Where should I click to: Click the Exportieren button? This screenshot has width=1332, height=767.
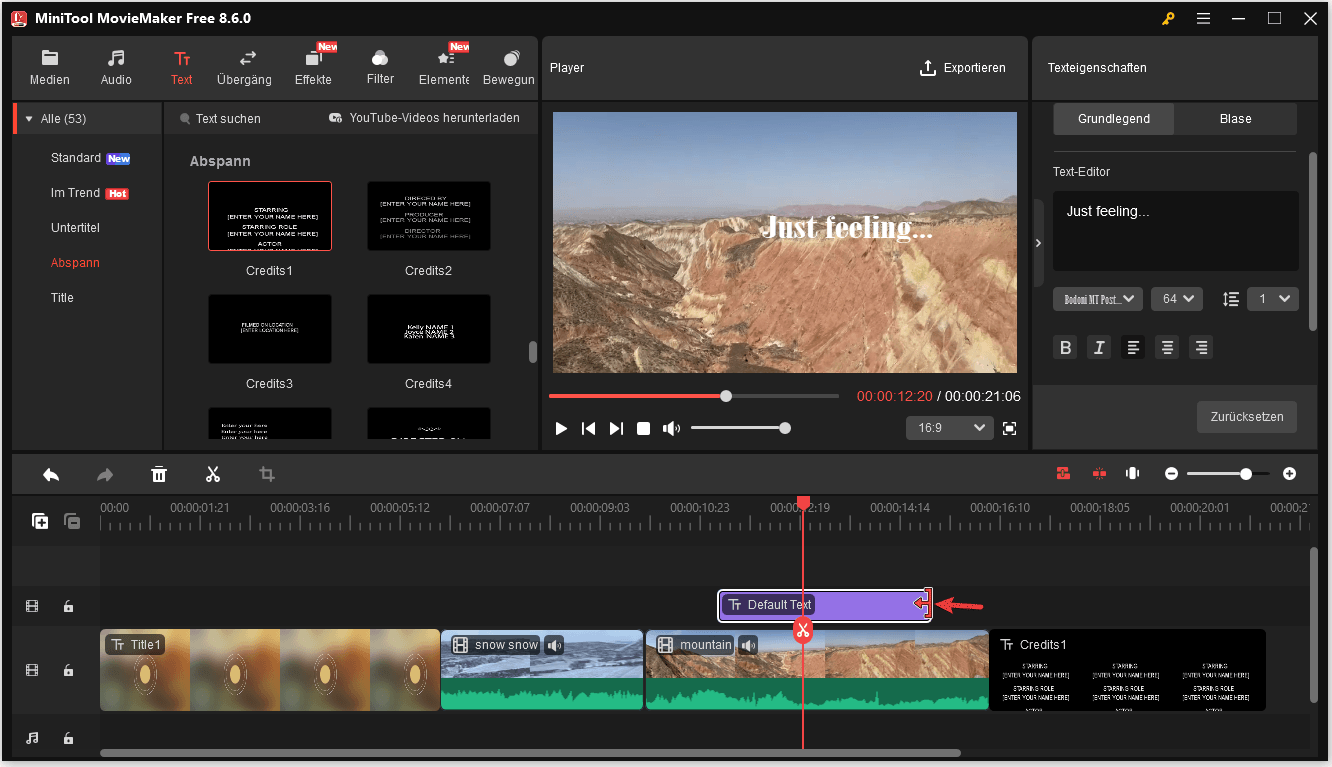963,67
